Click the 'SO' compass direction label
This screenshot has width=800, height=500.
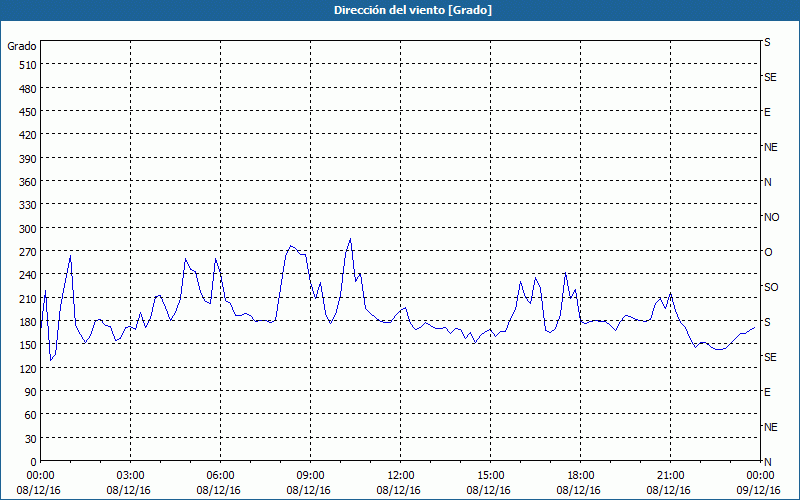771,287
